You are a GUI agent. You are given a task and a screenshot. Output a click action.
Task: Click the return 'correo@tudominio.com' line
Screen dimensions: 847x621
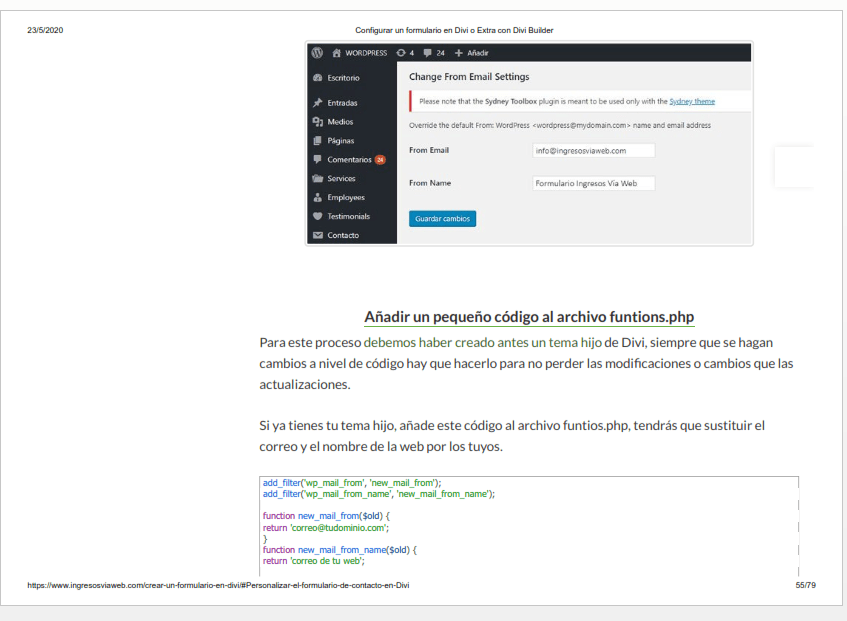pos(326,528)
